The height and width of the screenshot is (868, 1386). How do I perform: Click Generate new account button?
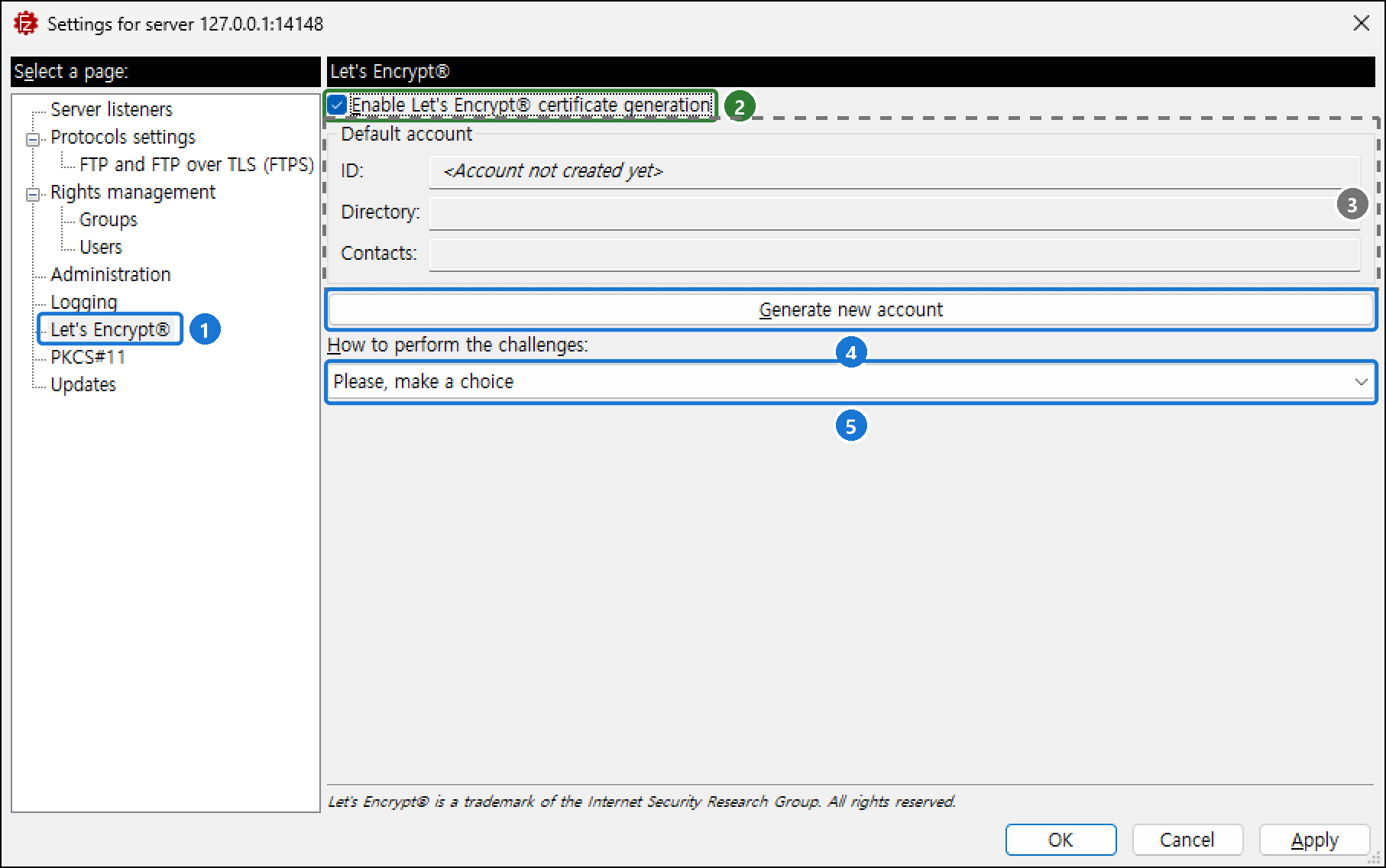point(850,309)
